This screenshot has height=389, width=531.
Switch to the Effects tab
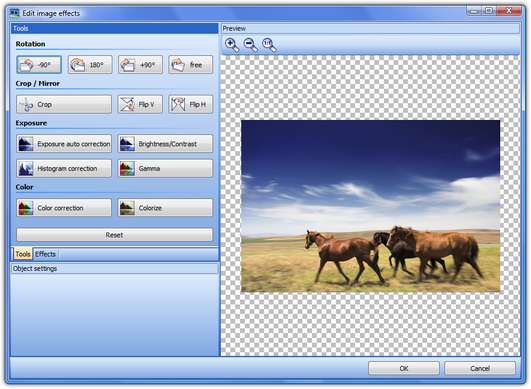(x=45, y=254)
